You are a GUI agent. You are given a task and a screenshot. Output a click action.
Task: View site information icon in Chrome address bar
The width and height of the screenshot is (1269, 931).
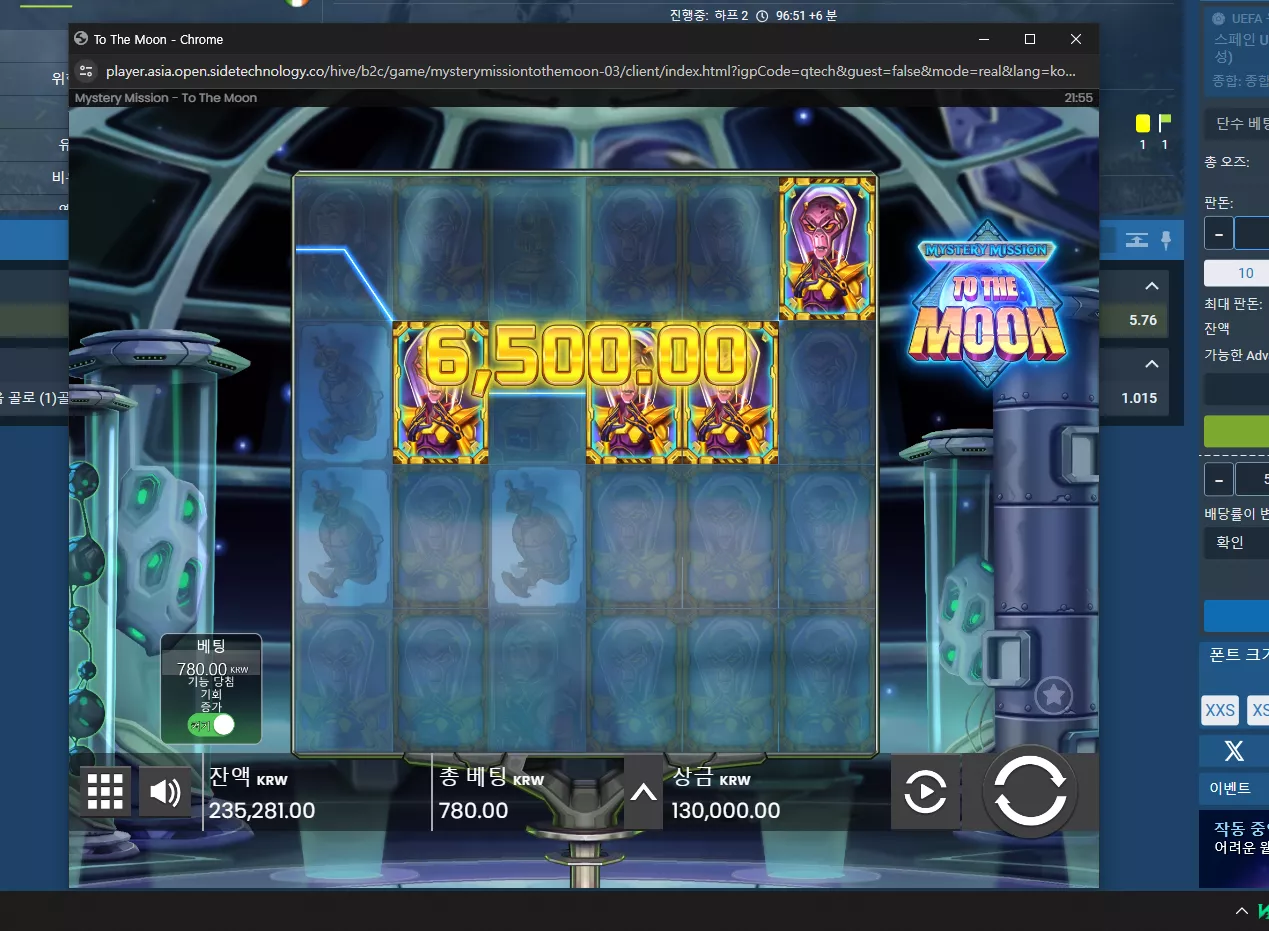86,71
